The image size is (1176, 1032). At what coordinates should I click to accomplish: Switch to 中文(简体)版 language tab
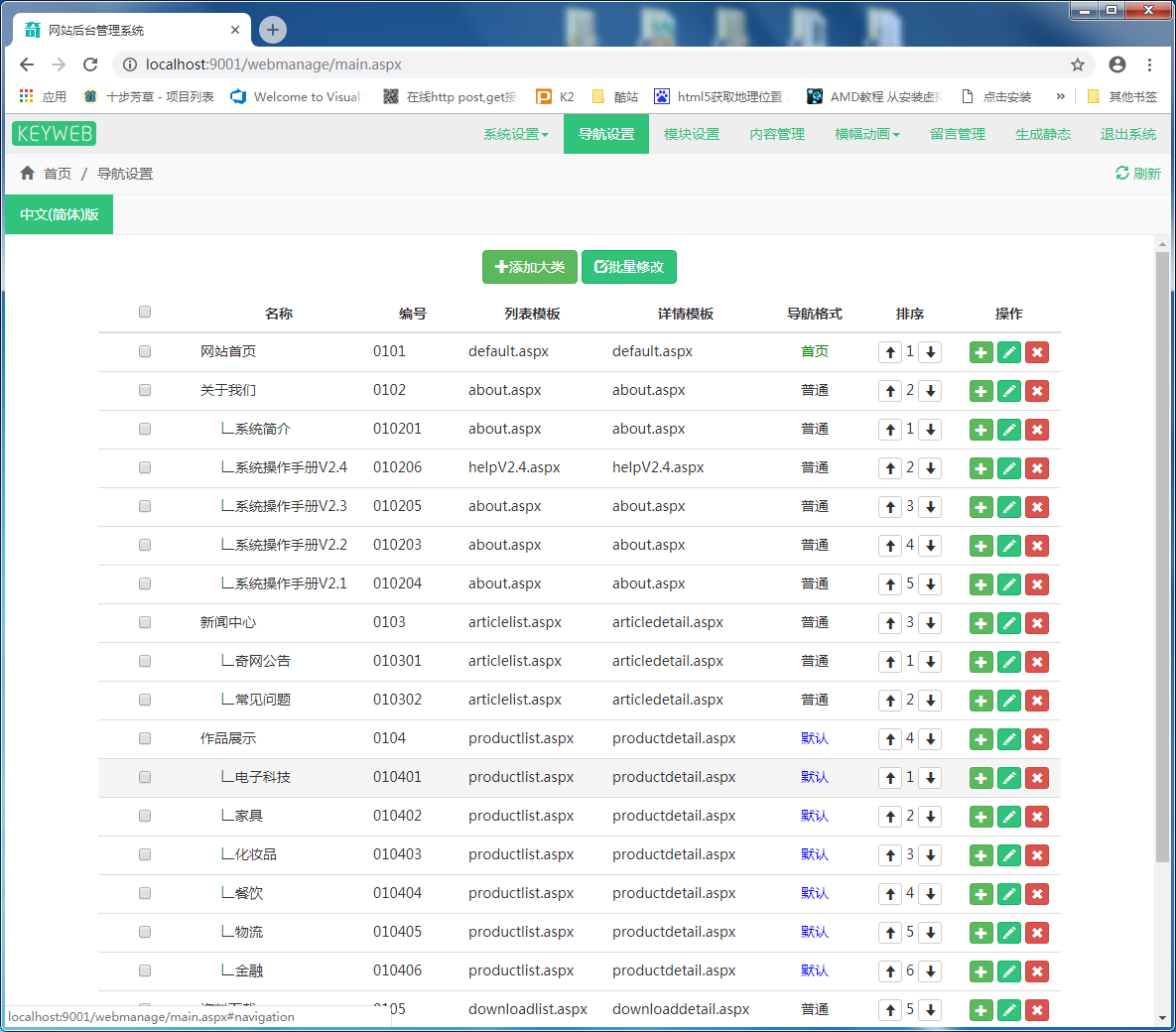point(60,214)
